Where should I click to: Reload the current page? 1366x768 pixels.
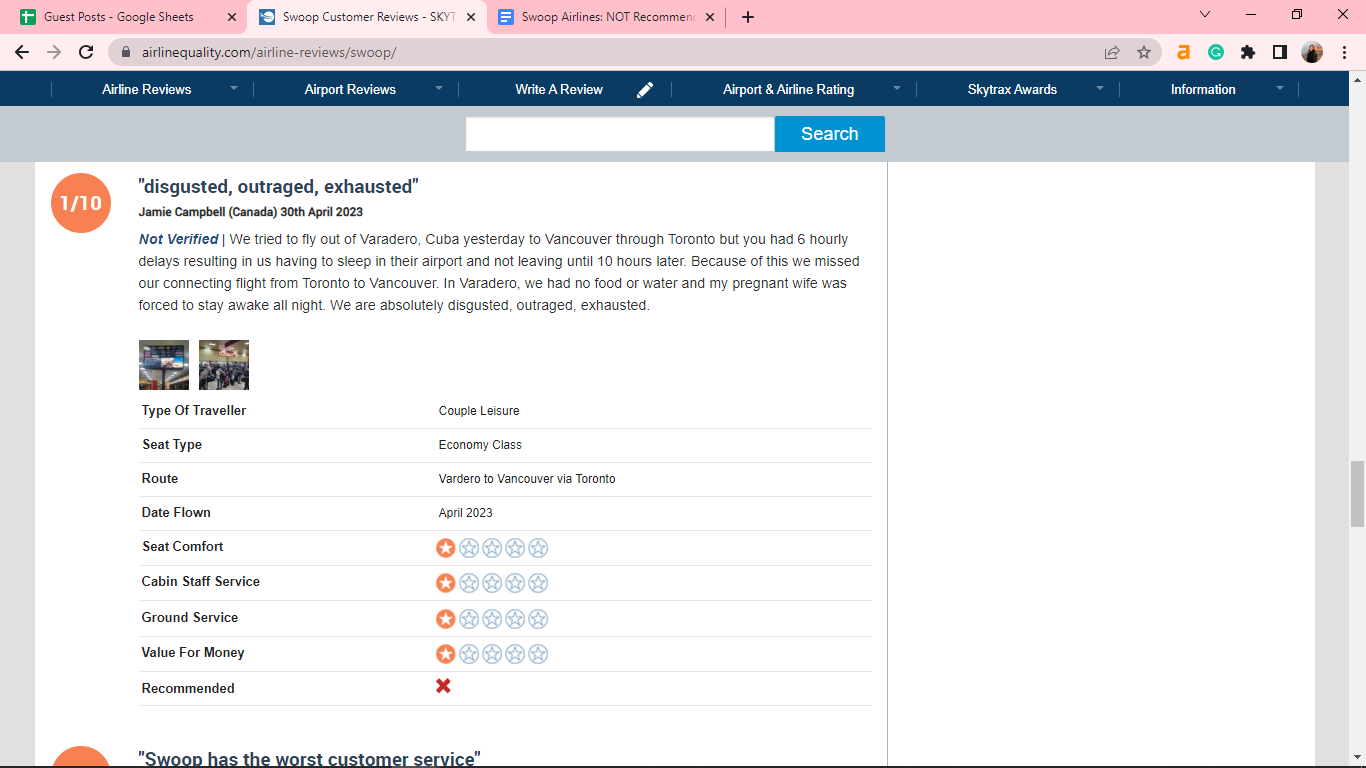(86, 52)
